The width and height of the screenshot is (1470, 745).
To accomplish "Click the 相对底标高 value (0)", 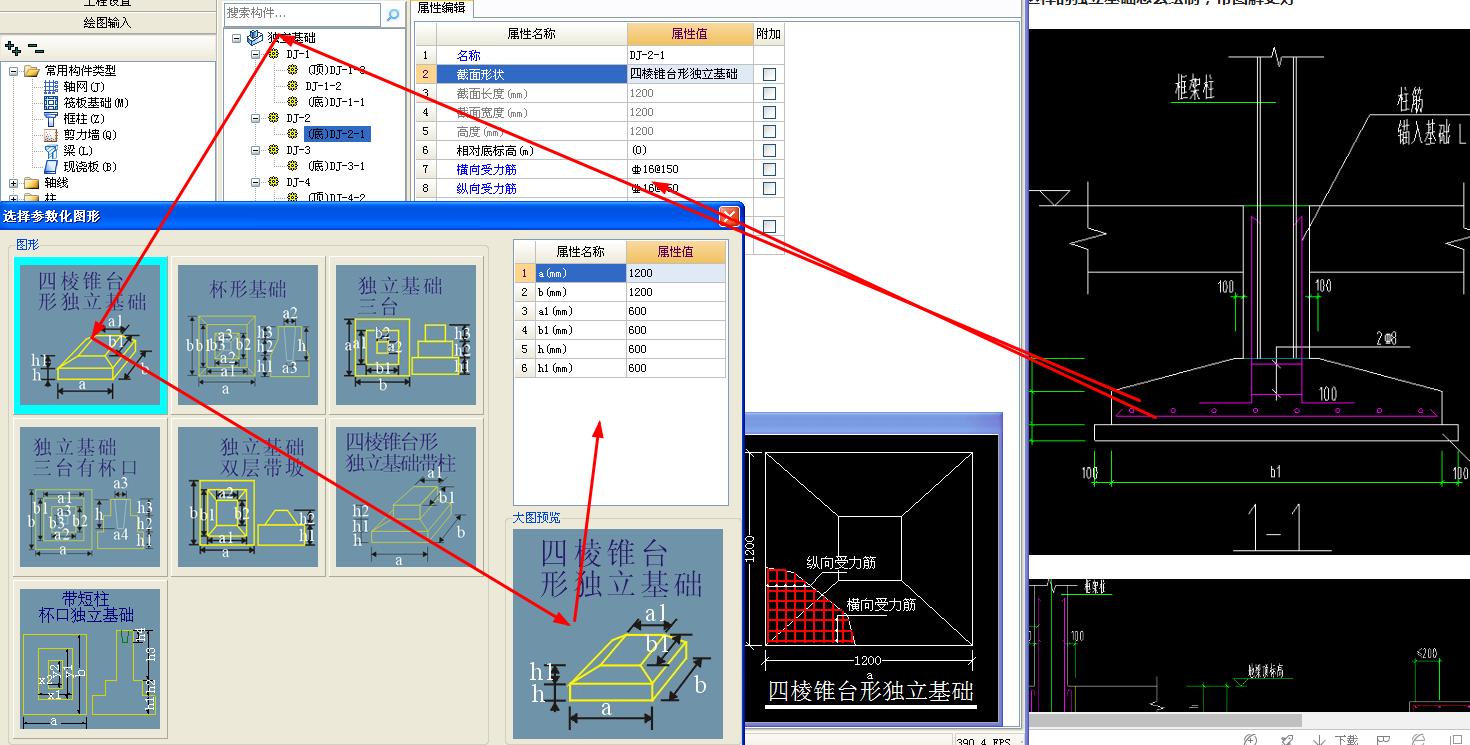I will [x=690, y=150].
